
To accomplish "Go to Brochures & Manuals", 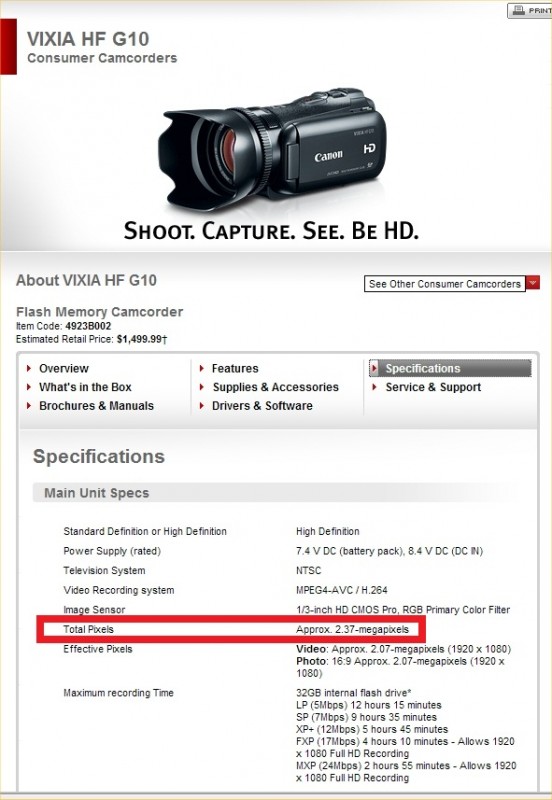I will [x=96, y=406].
